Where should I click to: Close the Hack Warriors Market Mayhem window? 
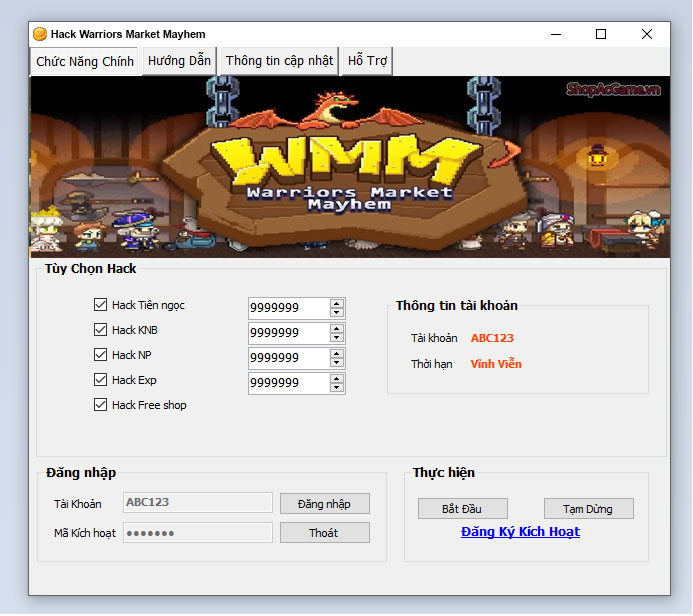pyautogui.click(x=647, y=34)
